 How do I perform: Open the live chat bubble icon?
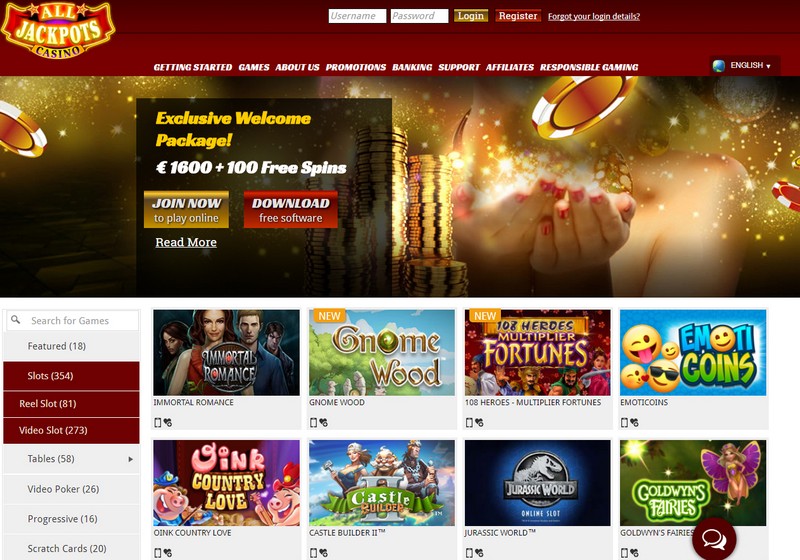click(714, 540)
